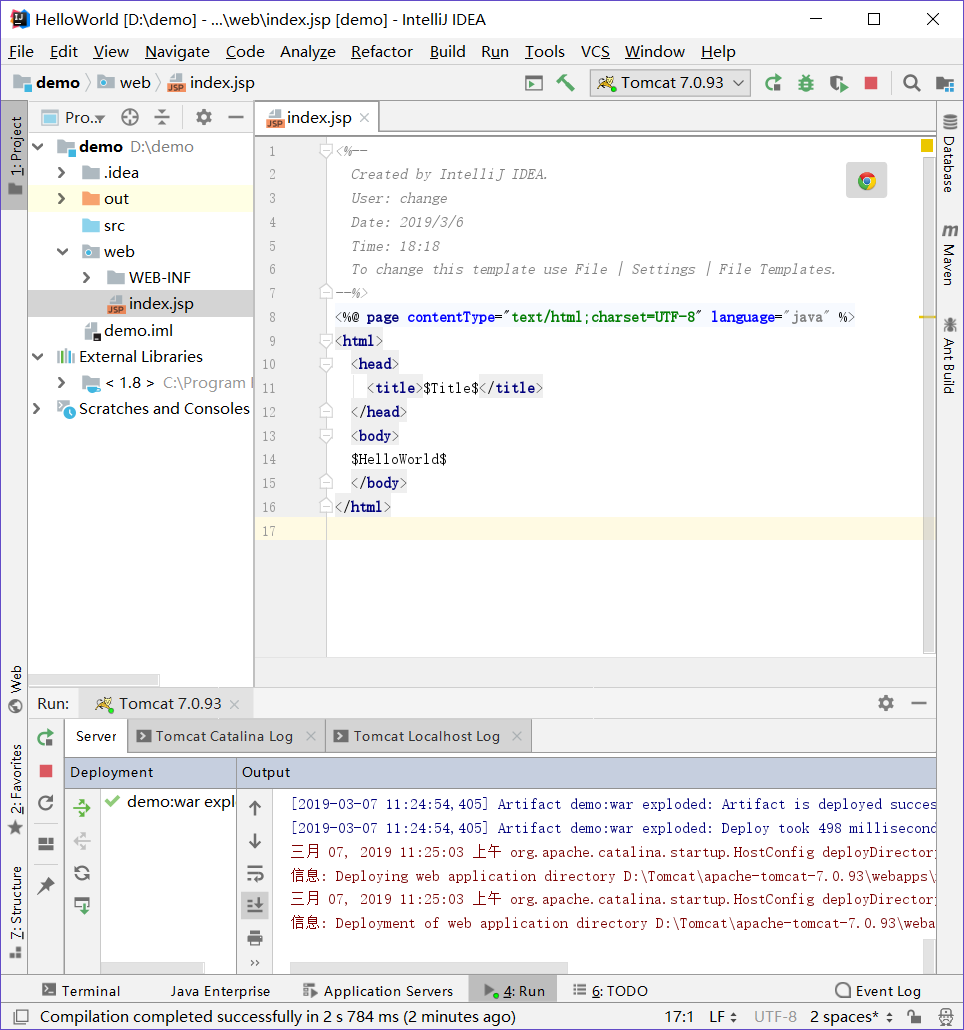Pin the Run tool window tab
Viewport: 964px width, 1030px height.
tap(46, 884)
